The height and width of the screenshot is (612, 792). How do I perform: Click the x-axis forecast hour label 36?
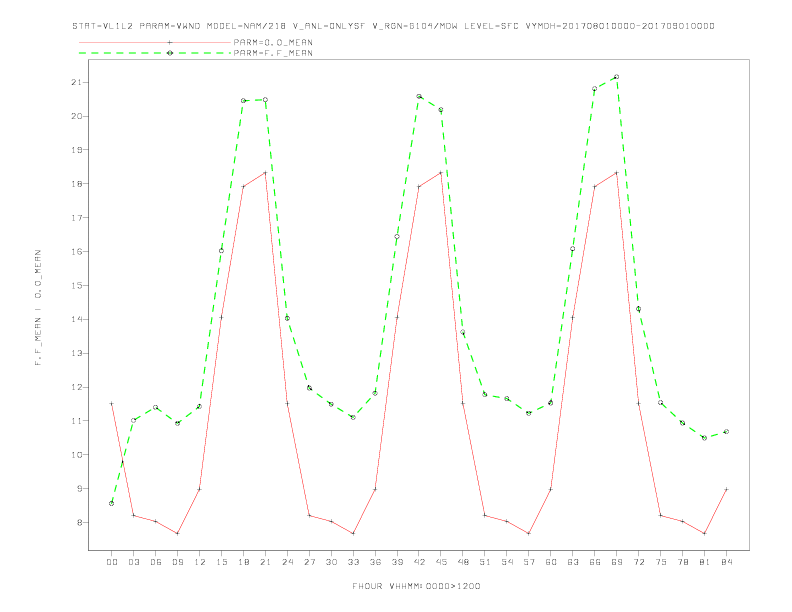(375, 562)
